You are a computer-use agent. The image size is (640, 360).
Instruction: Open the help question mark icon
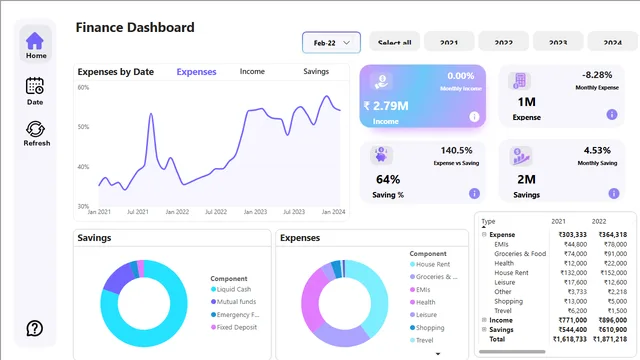coord(35,328)
